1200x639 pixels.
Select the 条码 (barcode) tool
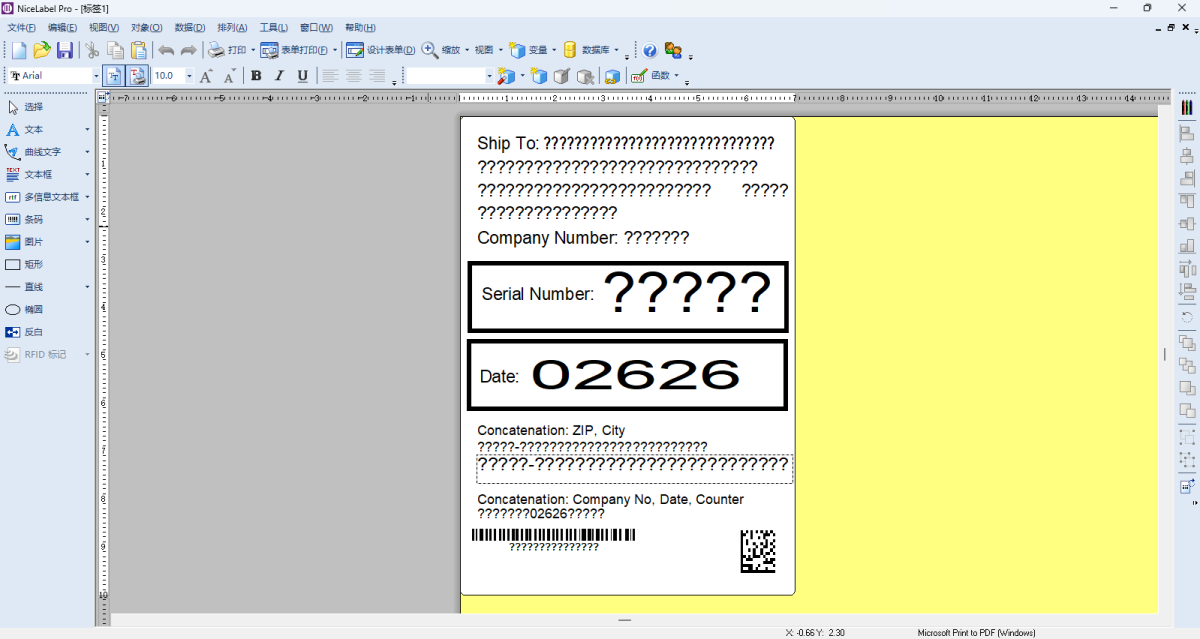point(33,219)
